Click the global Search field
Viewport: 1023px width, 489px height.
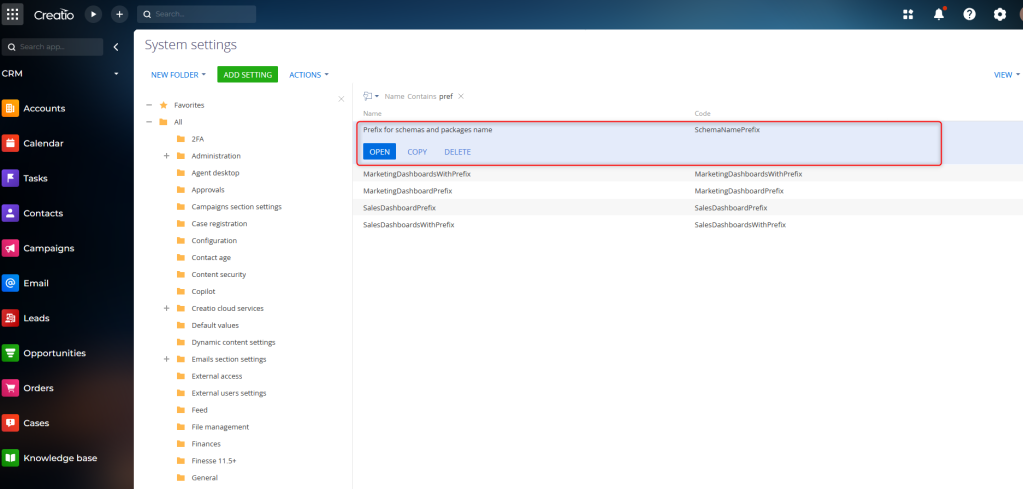coord(196,14)
